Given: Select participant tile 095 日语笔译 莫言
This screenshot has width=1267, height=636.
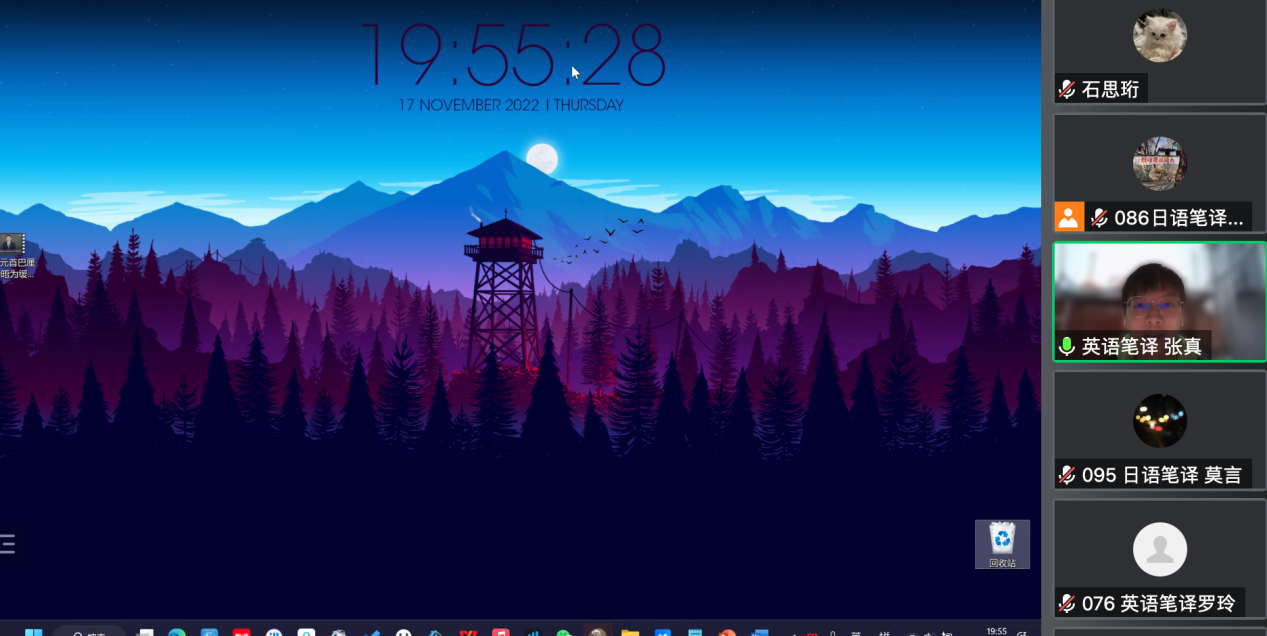Looking at the screenshot, I should click(x=1160, y=430).
